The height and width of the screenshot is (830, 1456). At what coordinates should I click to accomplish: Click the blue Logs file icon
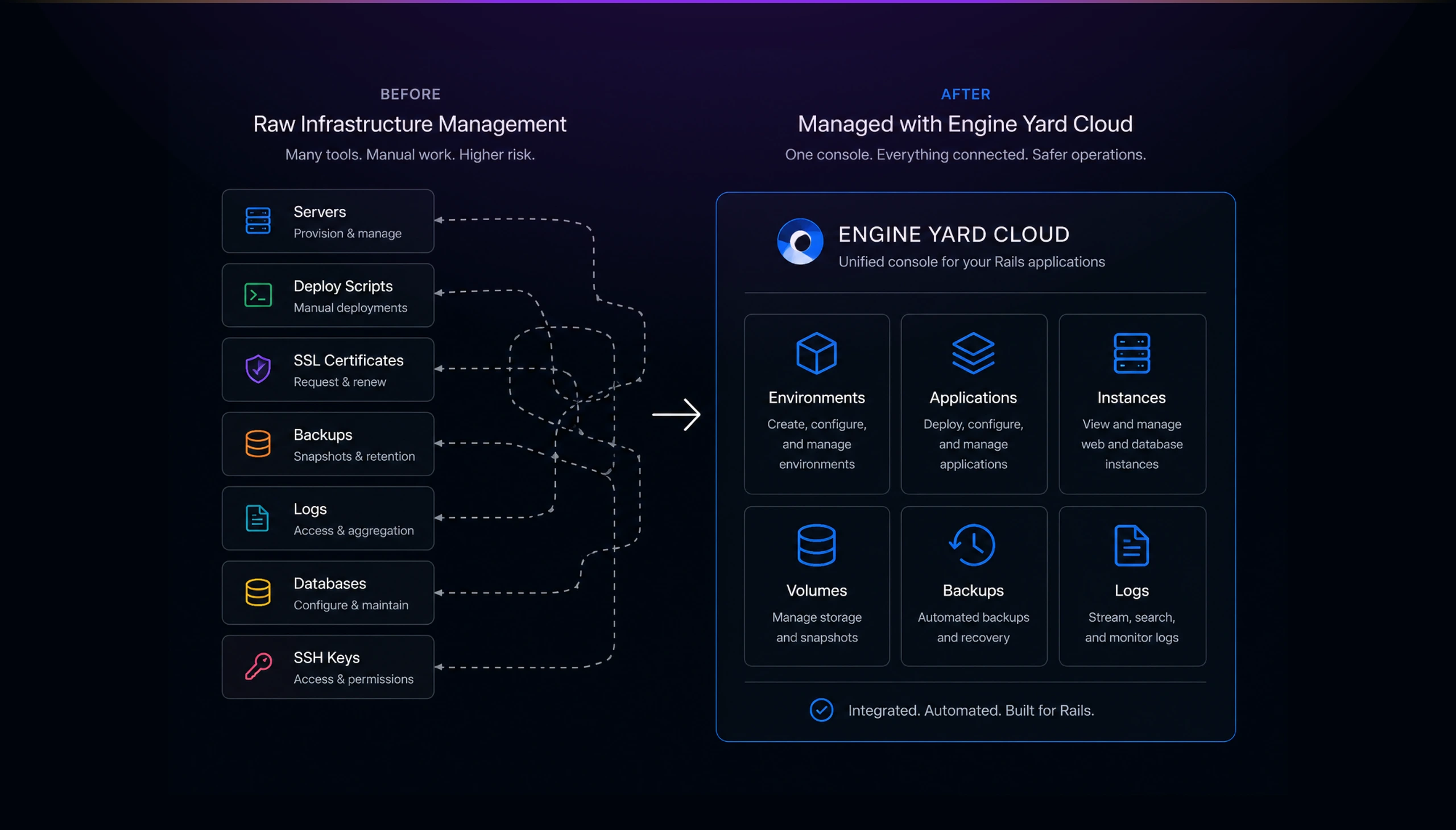(1131, 545)
